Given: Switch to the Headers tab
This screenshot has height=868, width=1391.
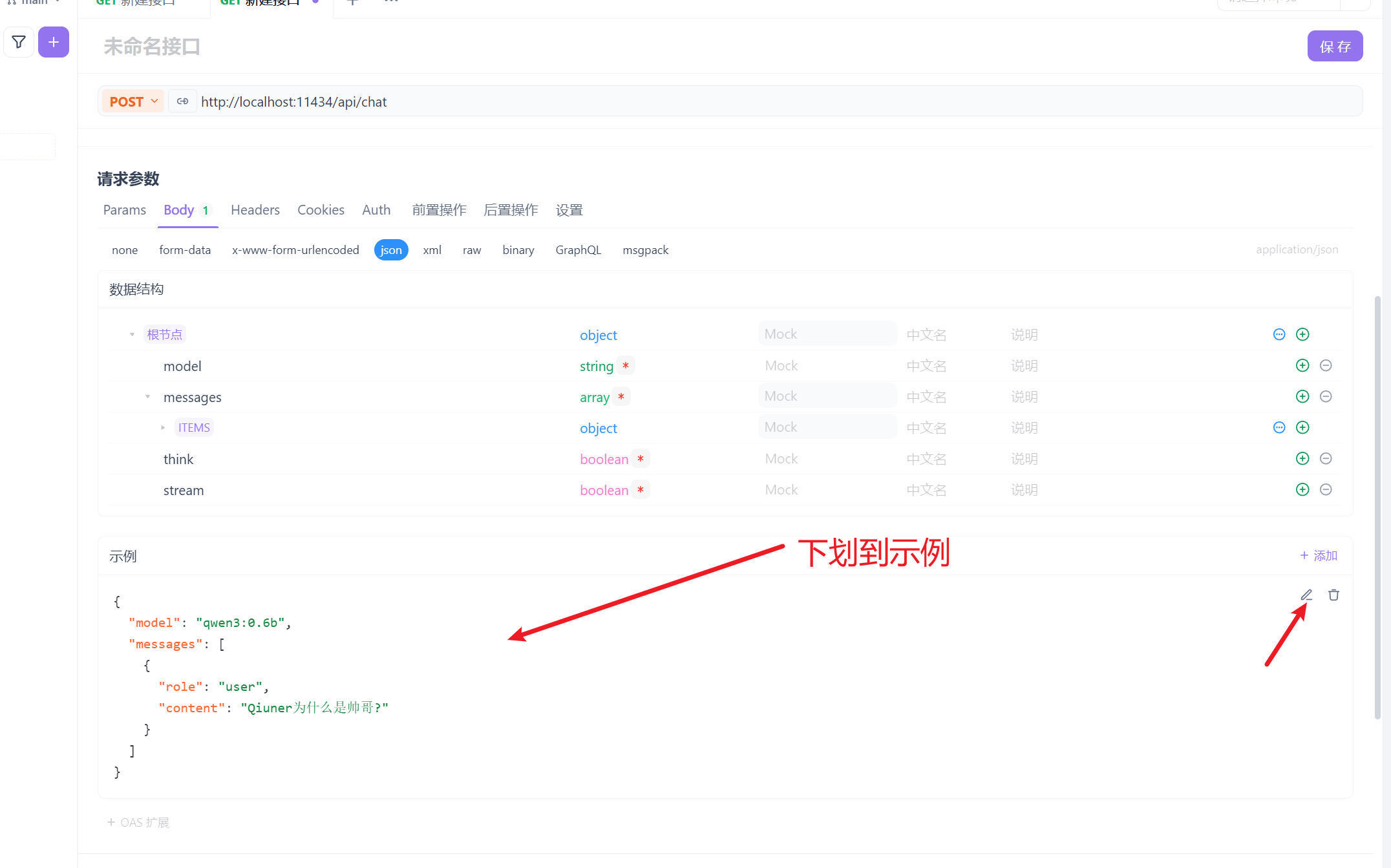Looking at the screenshot, I should point(255,210).
